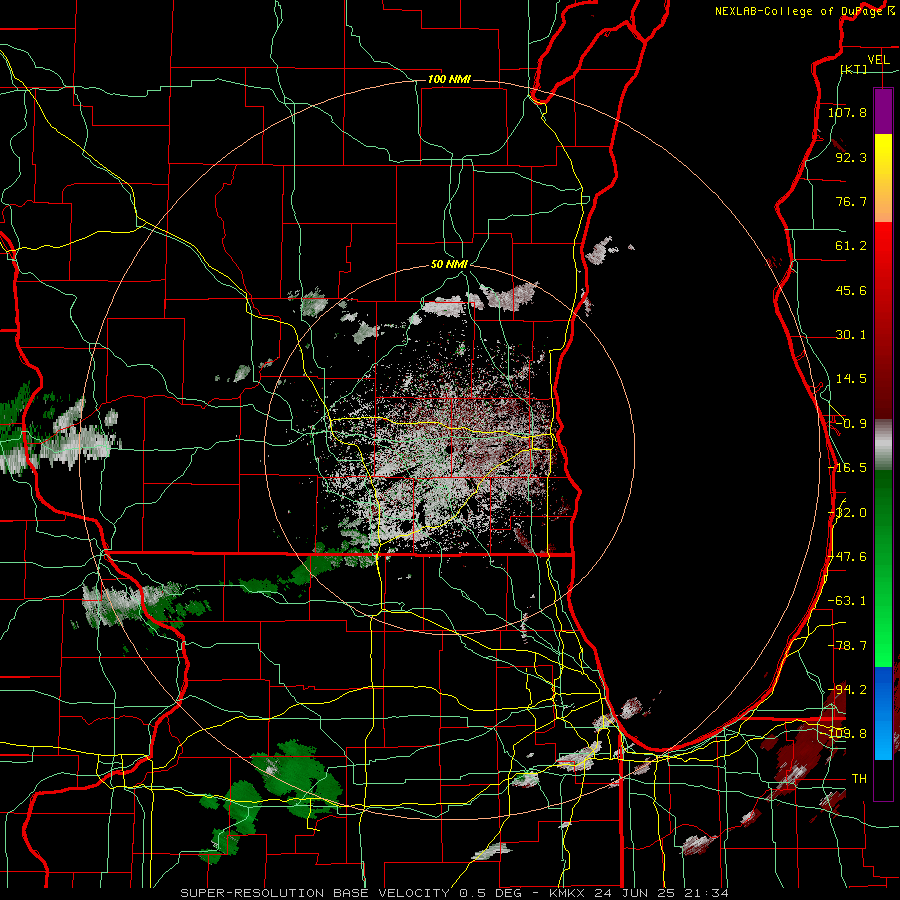This screenshot has height=900, width=900.
Task: Click the yellow-orange segment of the color bar
Action: 883,178
